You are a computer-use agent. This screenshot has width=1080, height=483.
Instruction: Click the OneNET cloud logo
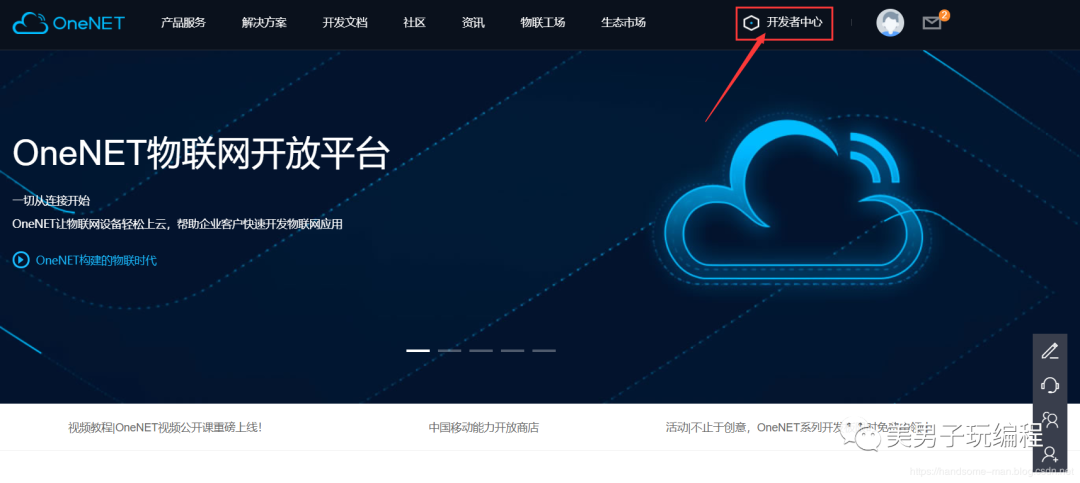pyautogui.click(x=68, y=23)
